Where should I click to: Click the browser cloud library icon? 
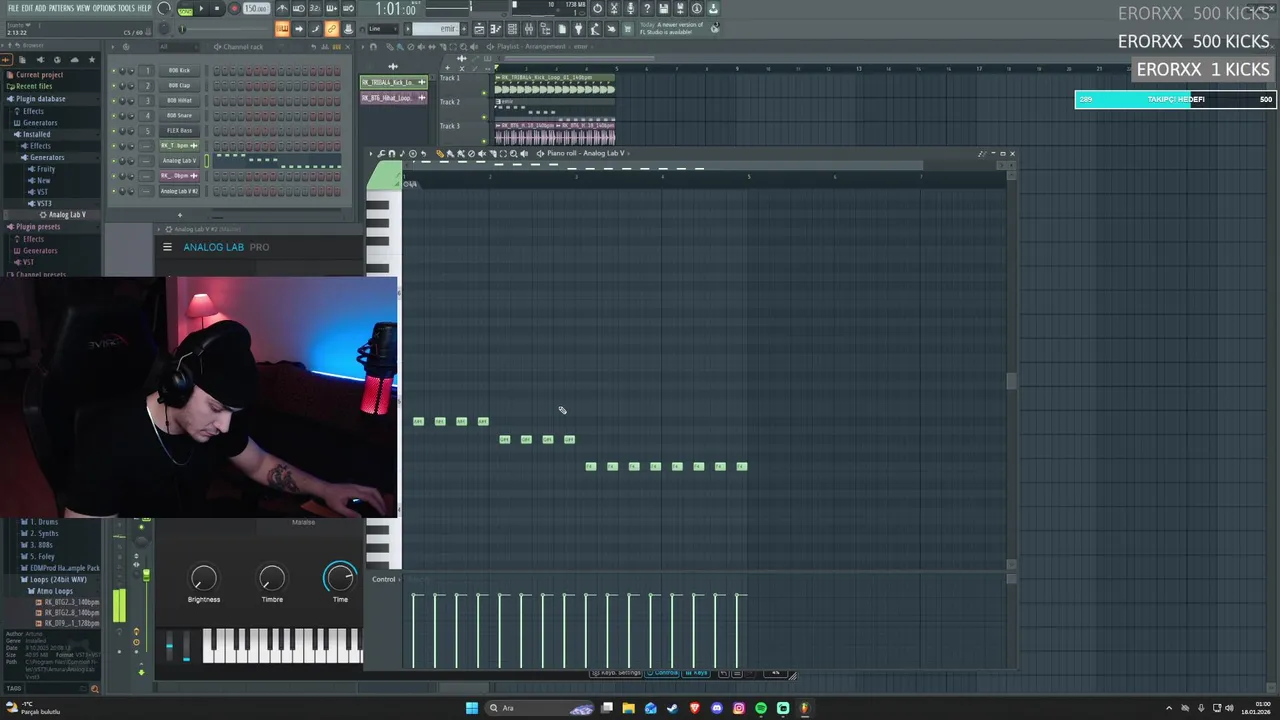click(x=74, y=59)
